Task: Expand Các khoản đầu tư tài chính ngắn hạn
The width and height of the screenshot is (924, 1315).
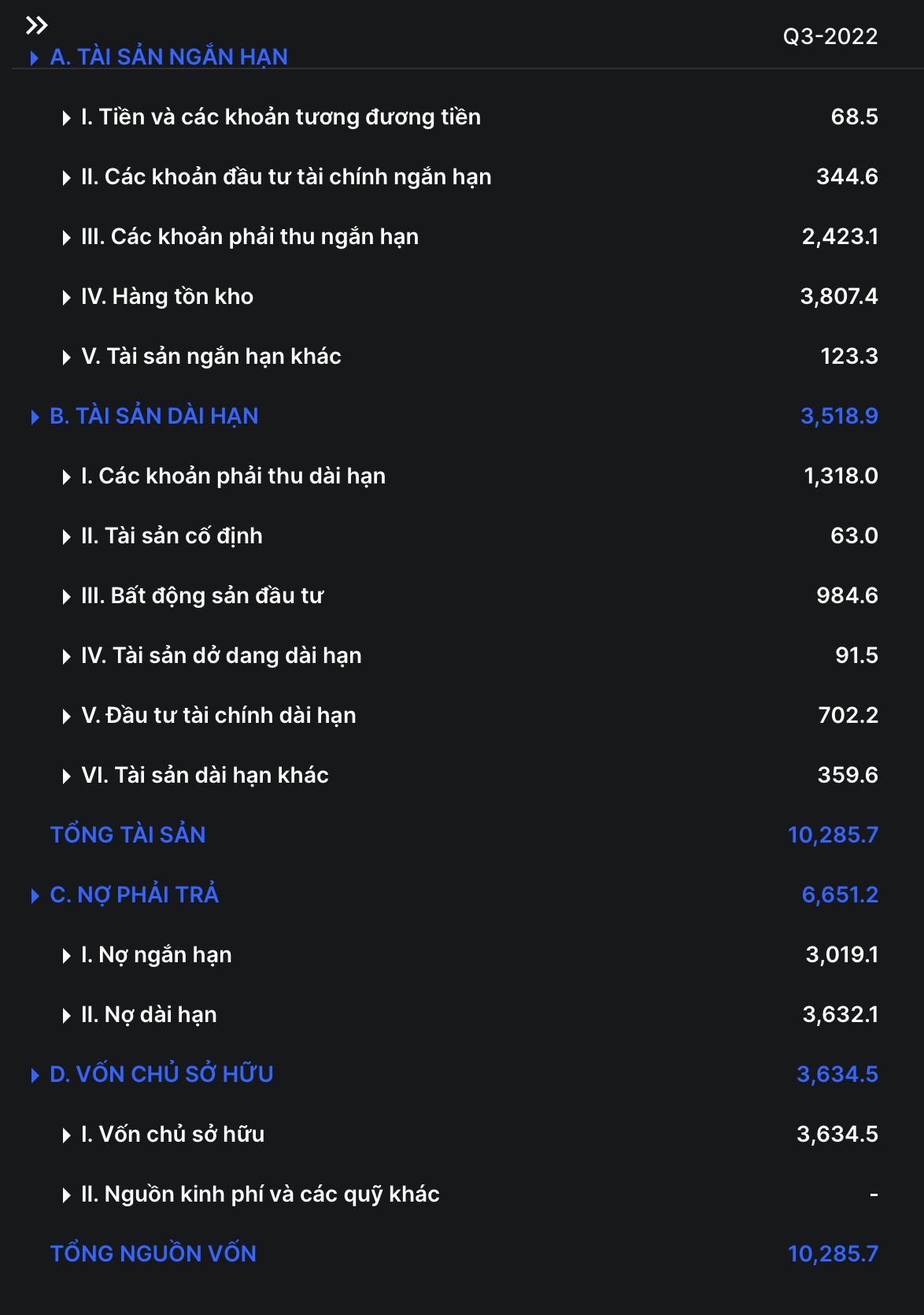Action: (x=66, y=178)
